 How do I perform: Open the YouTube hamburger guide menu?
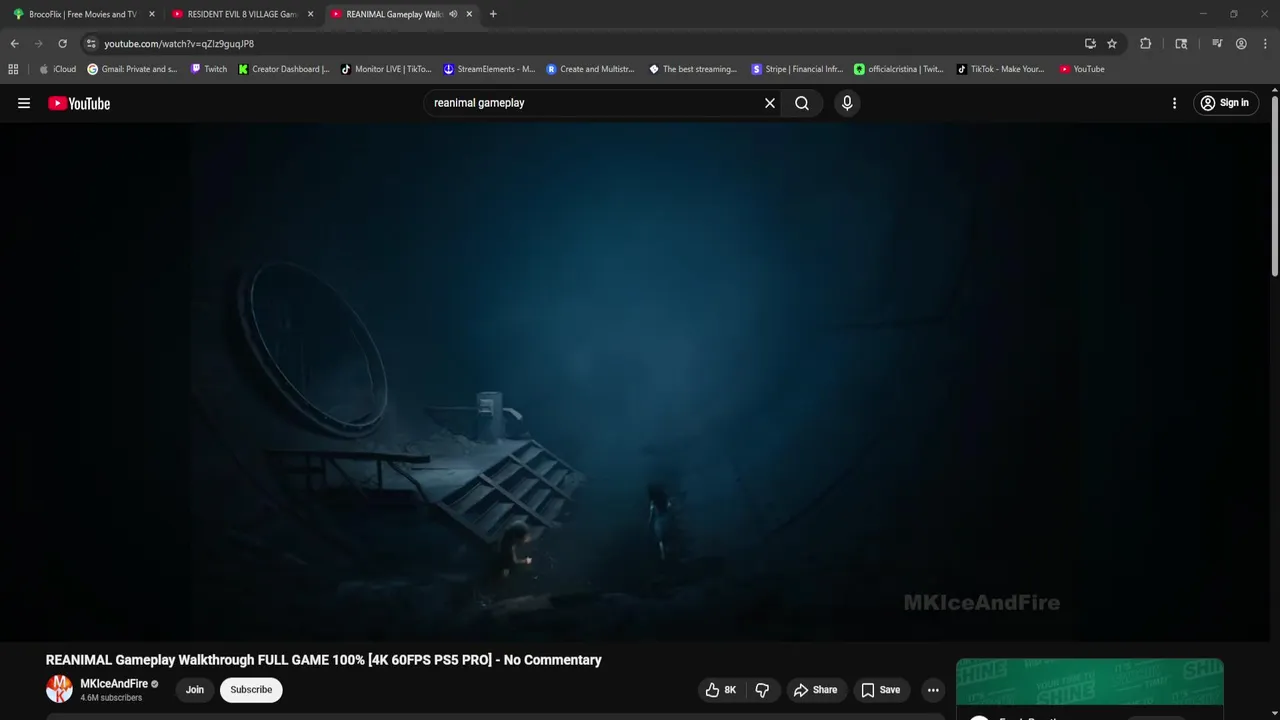[24, 103]
